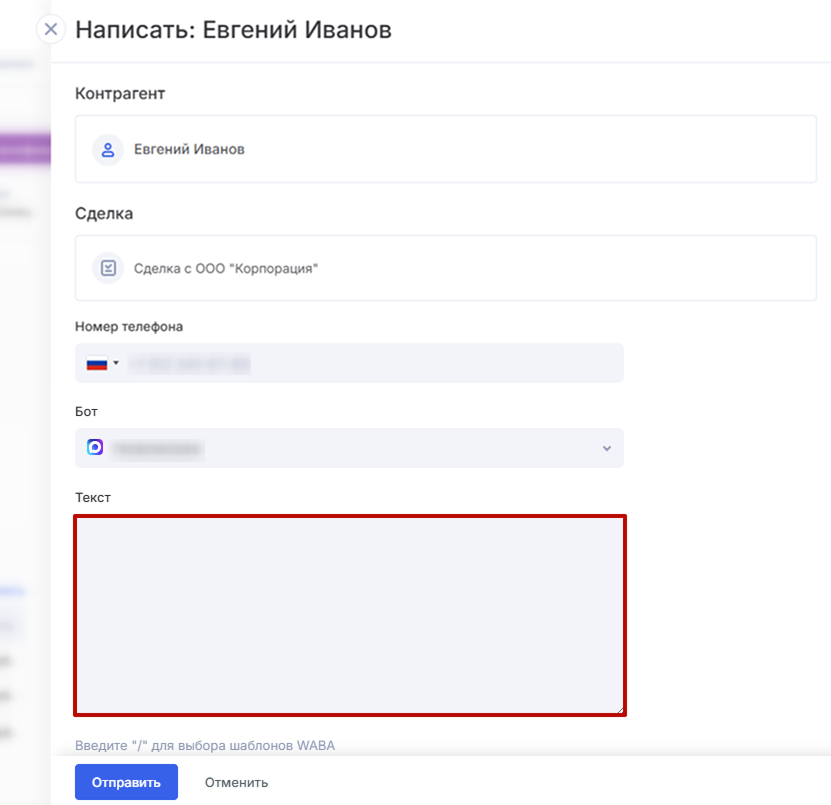Click the contractor person avatar icon
Image resolution: width=831 pixels, height=805 pixels.
108,150
